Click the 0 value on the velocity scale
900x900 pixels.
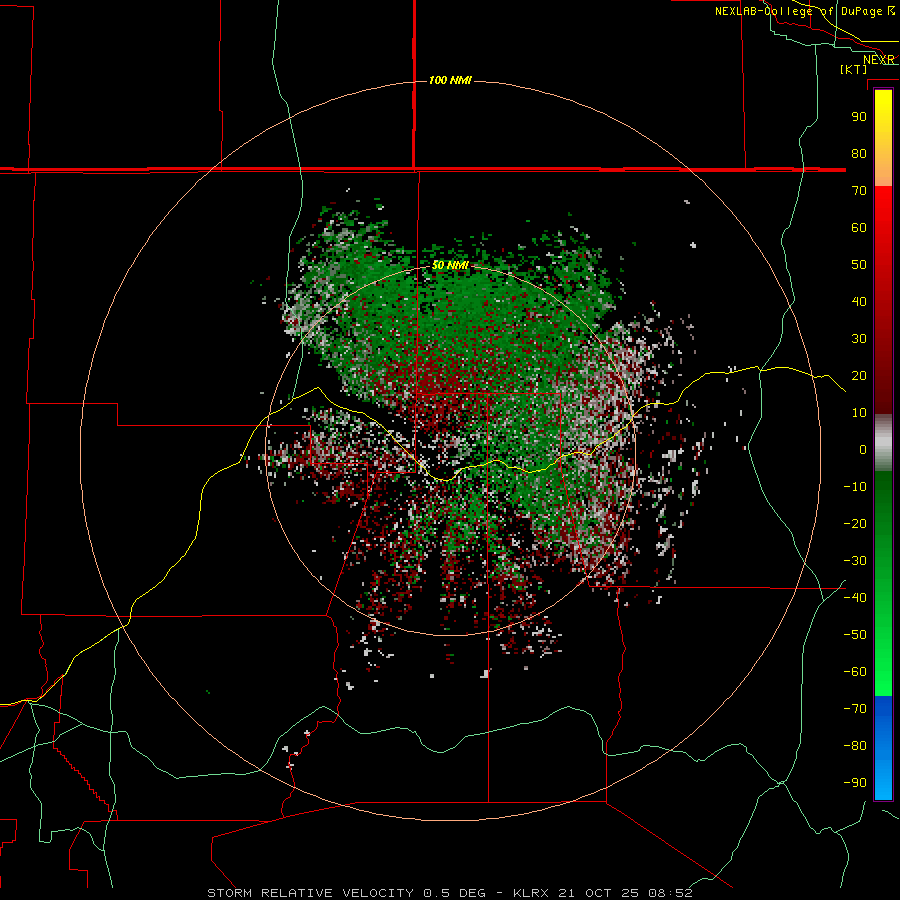[863, 449]
